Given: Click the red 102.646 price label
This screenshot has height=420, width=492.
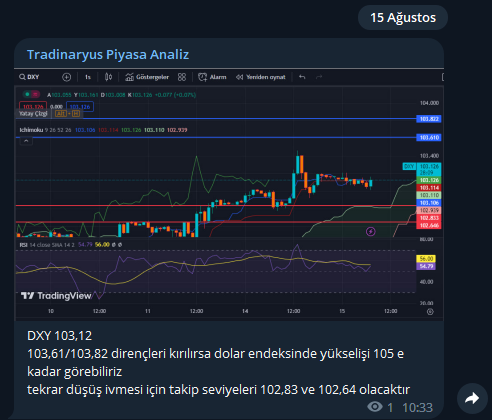Looking at the screenshot, I should pyautogui.click(x=429, y=225).
